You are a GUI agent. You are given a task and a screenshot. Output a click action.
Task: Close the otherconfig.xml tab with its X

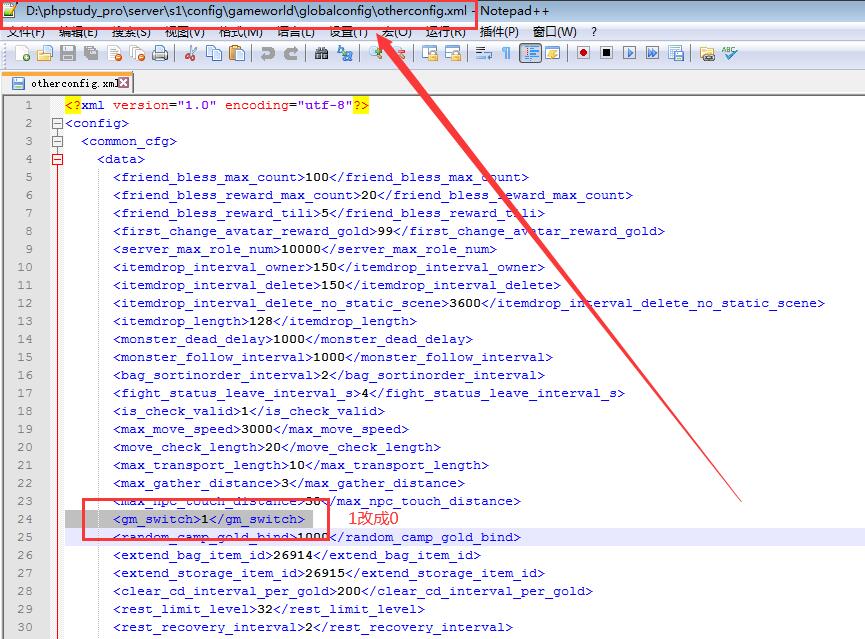point(123,83)
